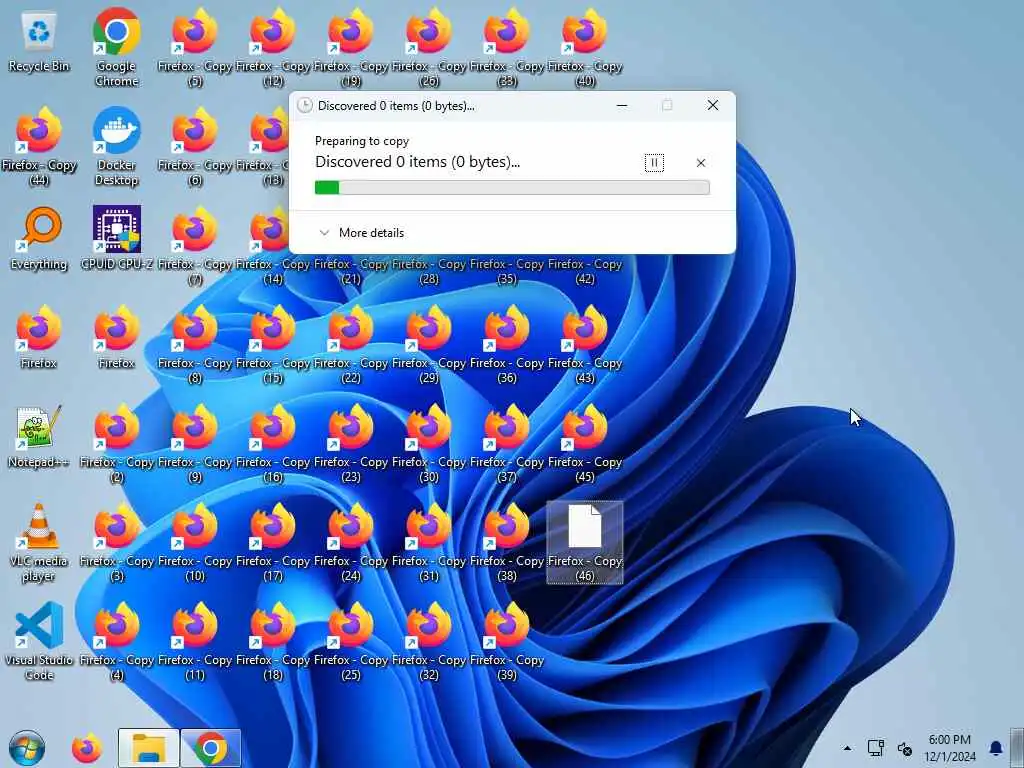The image size is (1024, 768).
Task: Select the Firefox - Copy (12) shortcut
Action: coord(273,47)
